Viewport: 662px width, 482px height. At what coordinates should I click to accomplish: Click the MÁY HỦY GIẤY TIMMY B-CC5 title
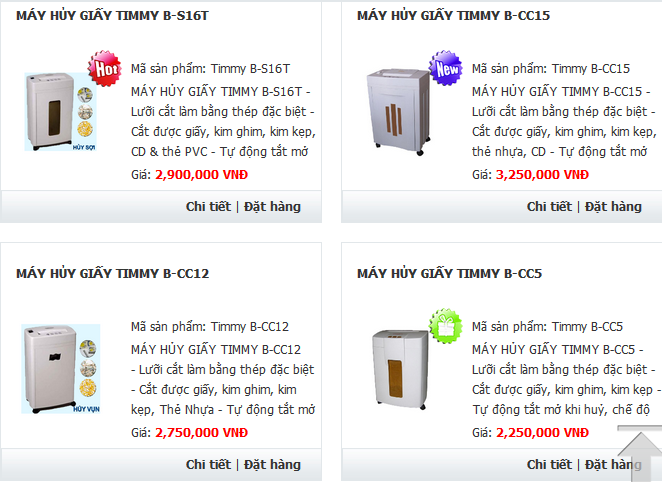449,273
